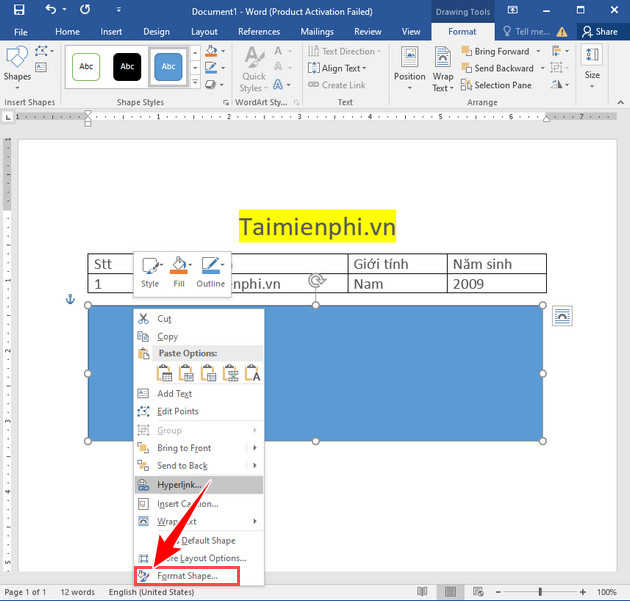630x601 pixels.
Task: Apply blue filled Abc shape style
Action: (x=168, y=67)
